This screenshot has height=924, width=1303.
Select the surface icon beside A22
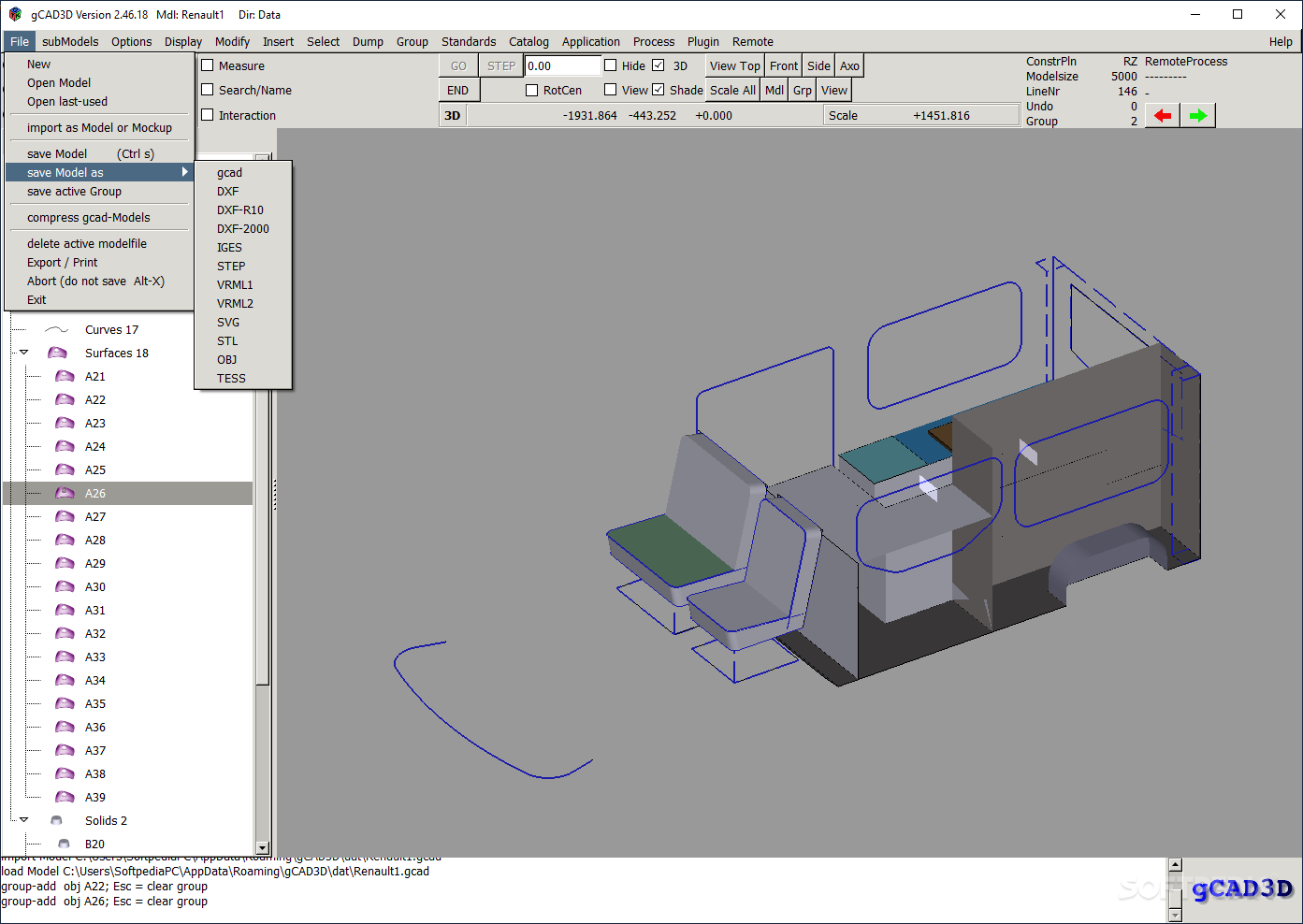click(65, 399)
